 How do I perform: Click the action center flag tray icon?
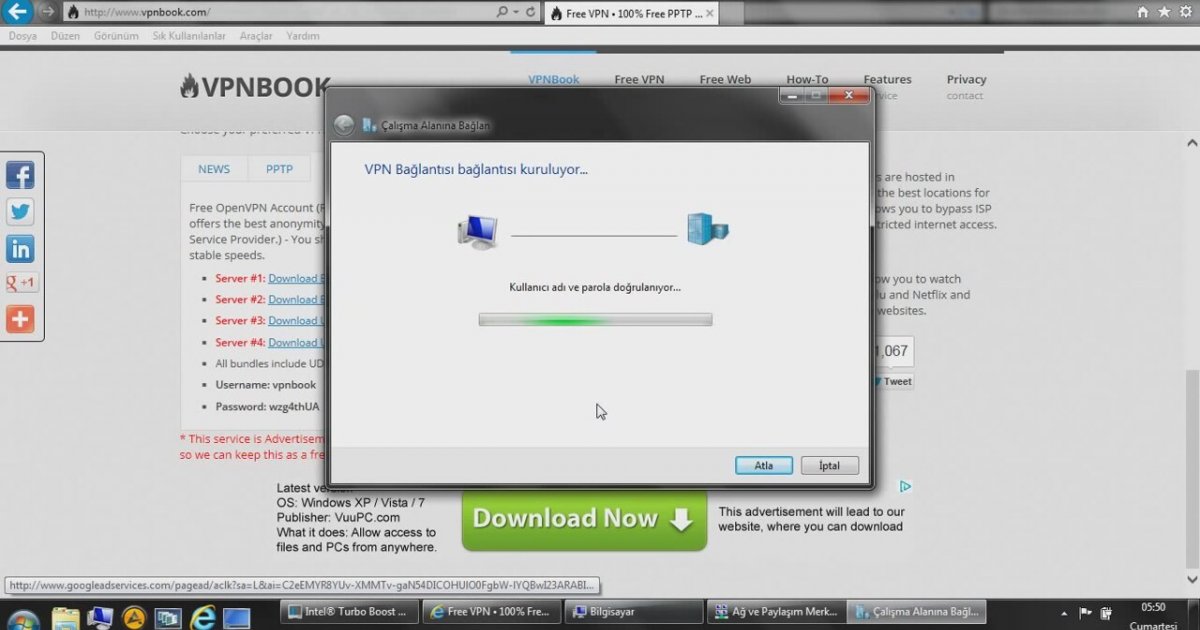pos(1085,611)
